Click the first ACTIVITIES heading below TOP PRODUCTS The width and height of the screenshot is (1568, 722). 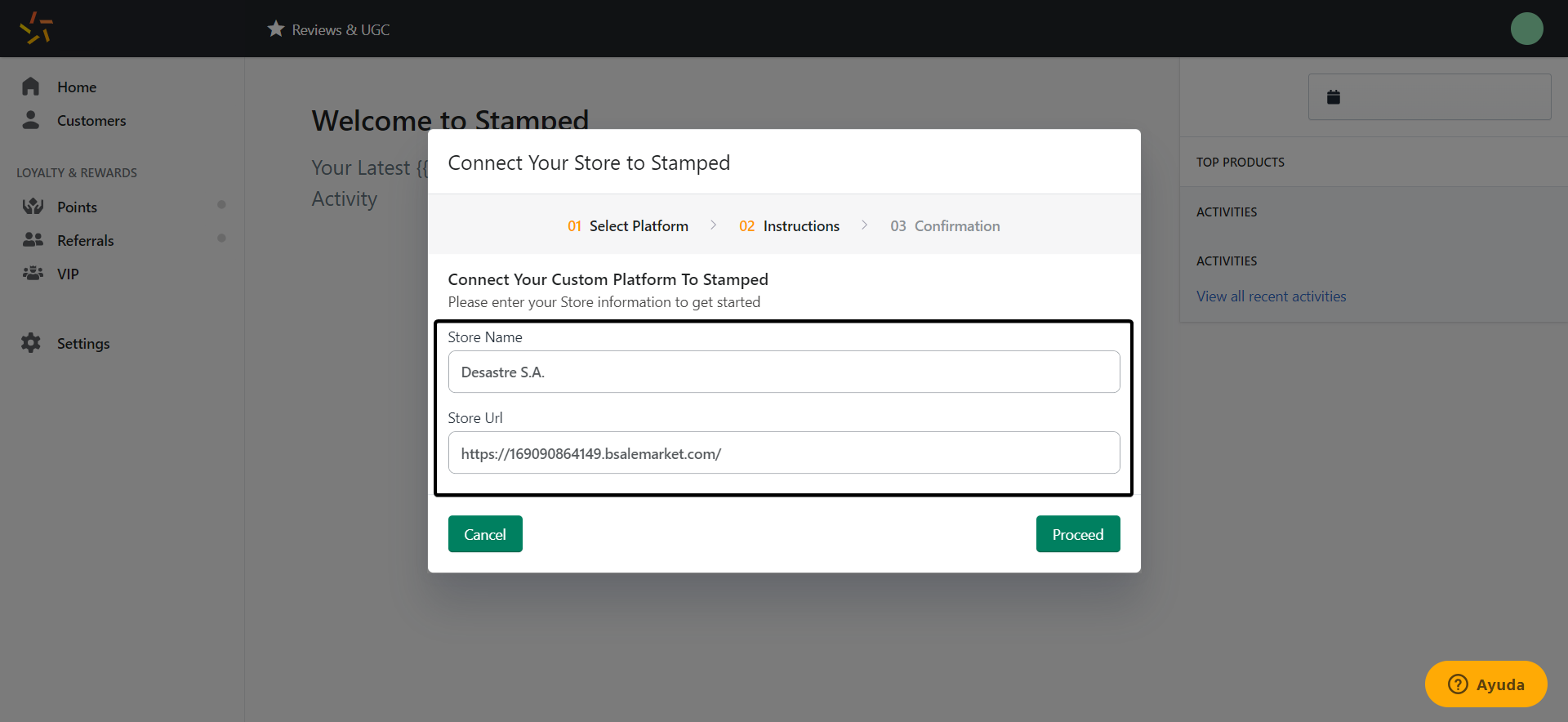[x=1227, y=212]
